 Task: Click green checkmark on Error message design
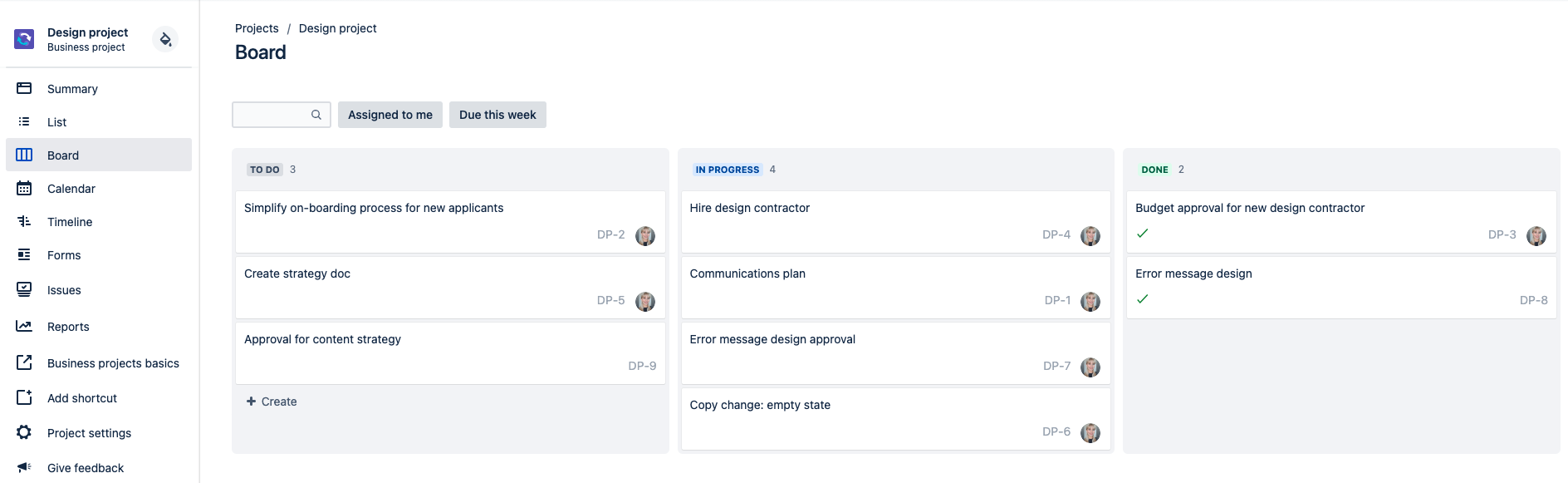[1143, 299]
